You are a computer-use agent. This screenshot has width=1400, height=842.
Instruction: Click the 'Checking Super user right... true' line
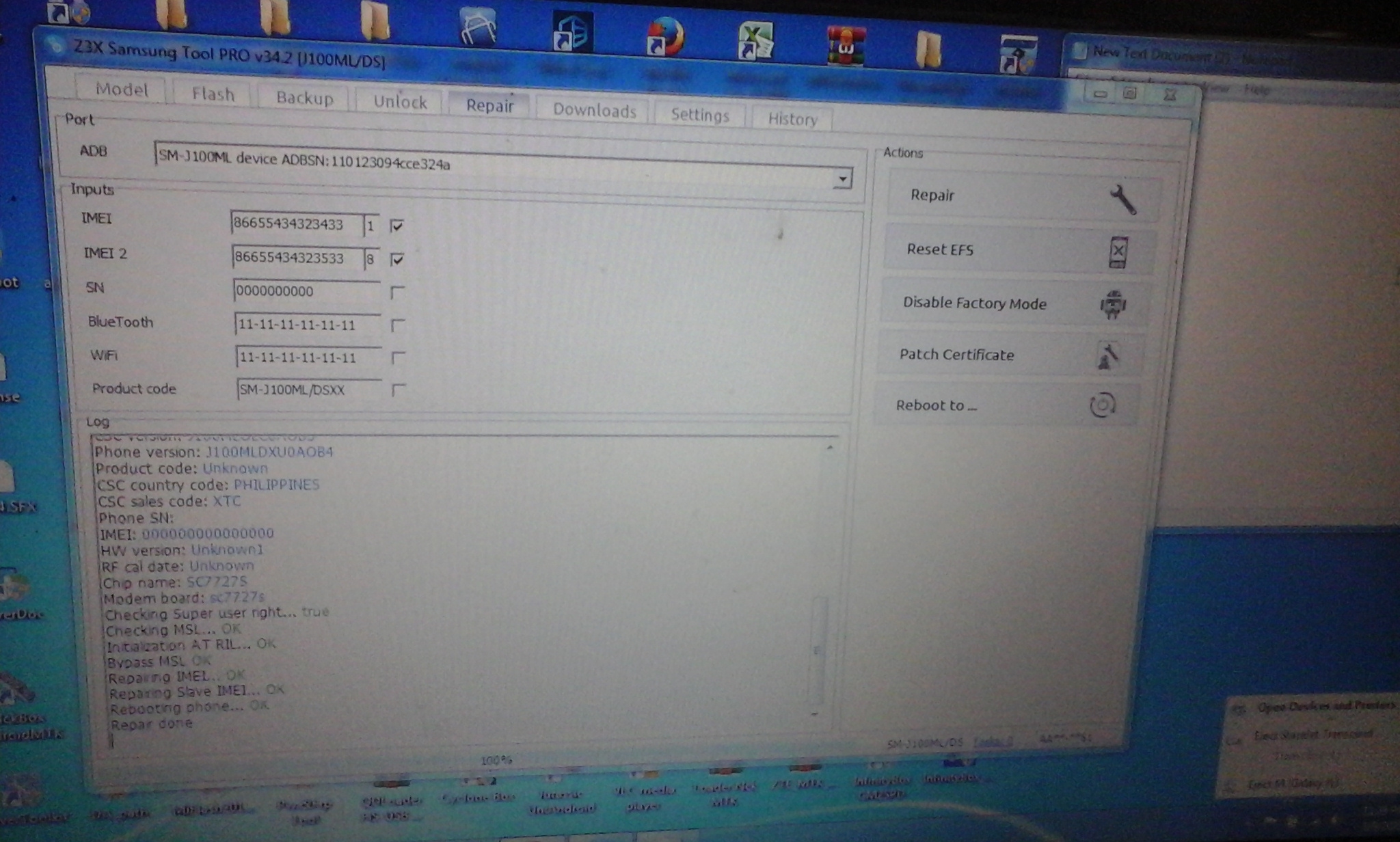coord(217,613)
